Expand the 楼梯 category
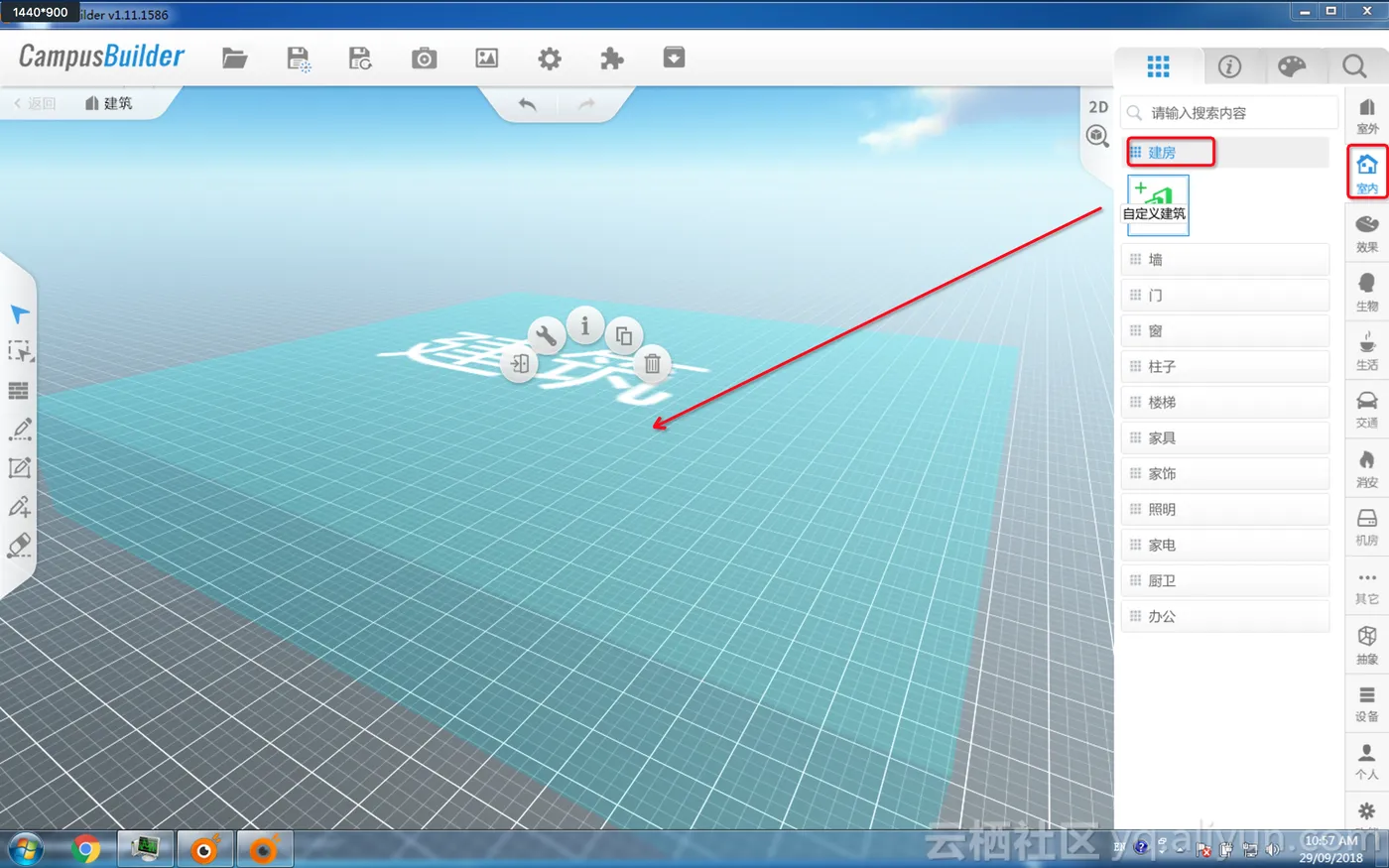The width and height of the screenshot is (1389, 868). [x=1224, y=403]
